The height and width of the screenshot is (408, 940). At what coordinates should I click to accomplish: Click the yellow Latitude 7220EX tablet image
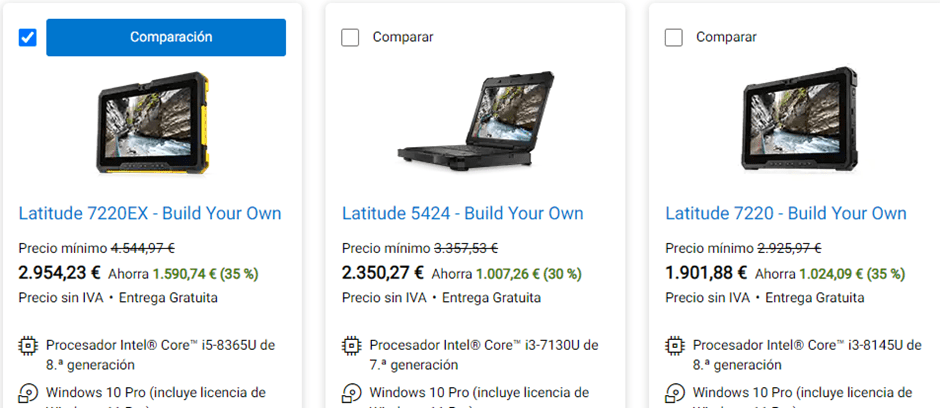pyautogui.click(x=152, y=123)
